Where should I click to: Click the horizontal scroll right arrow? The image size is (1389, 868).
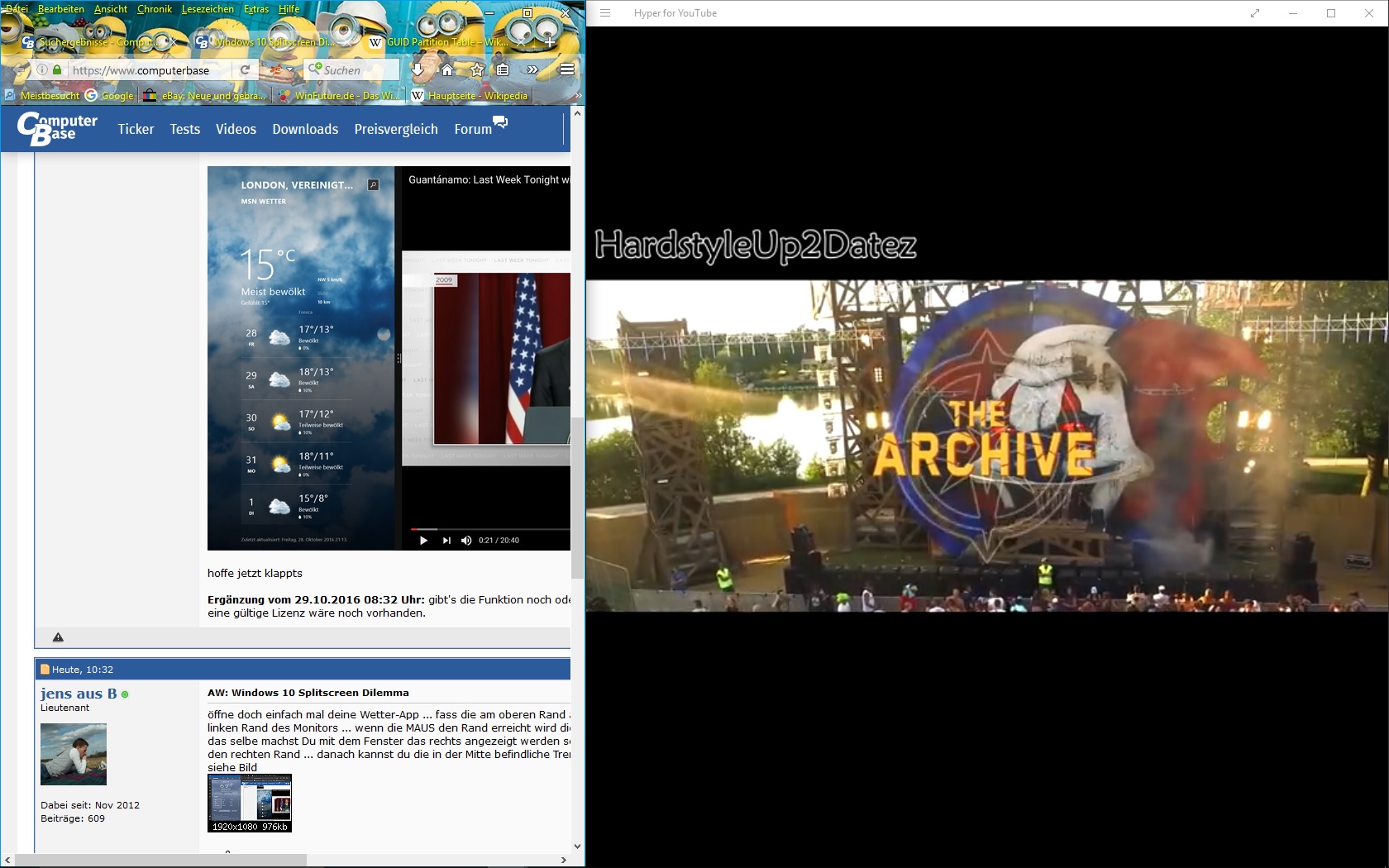click(x=564, y=861)
